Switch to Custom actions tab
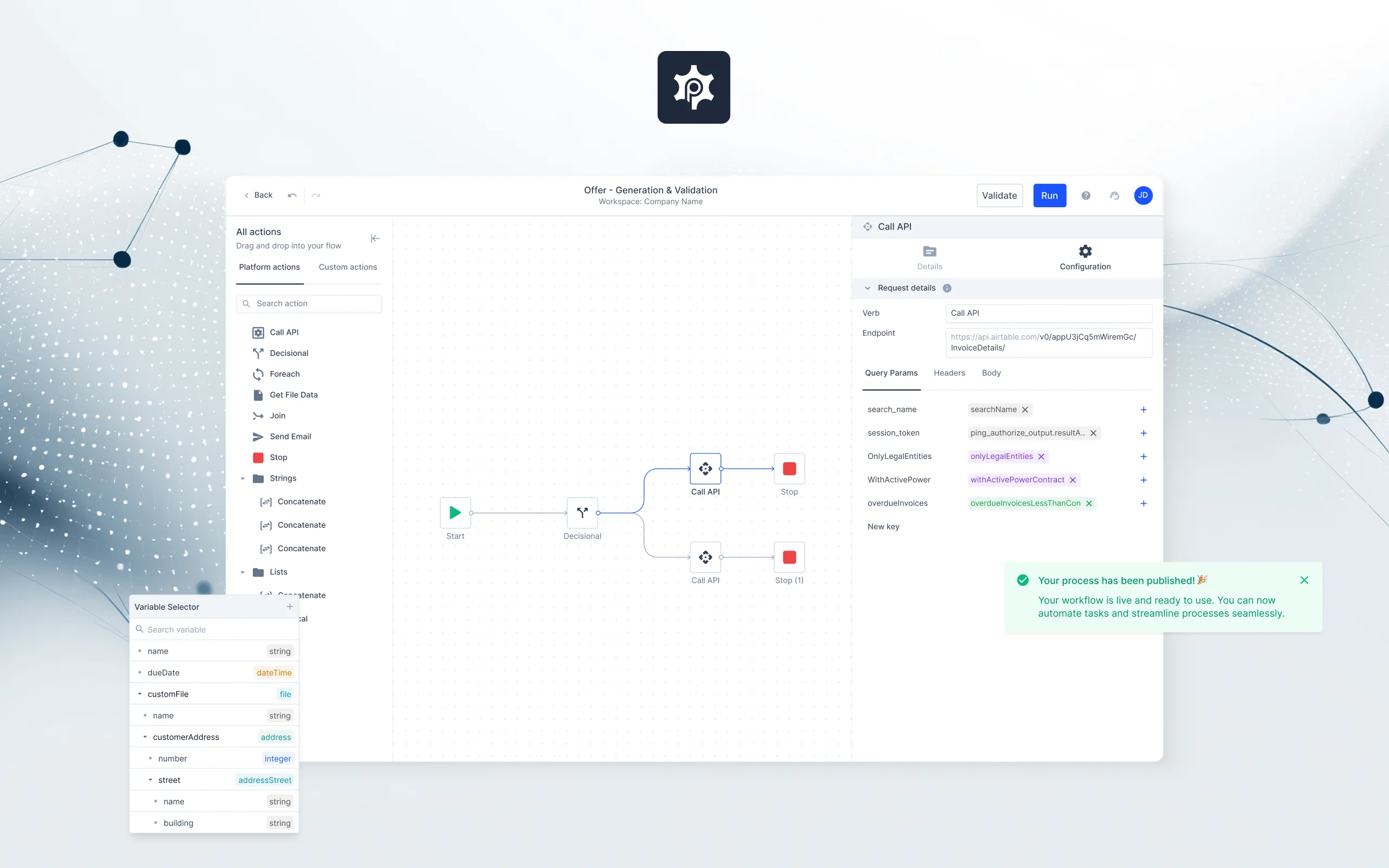The height and width of the screenshot is (868, 1389). (x=348, y=267)
